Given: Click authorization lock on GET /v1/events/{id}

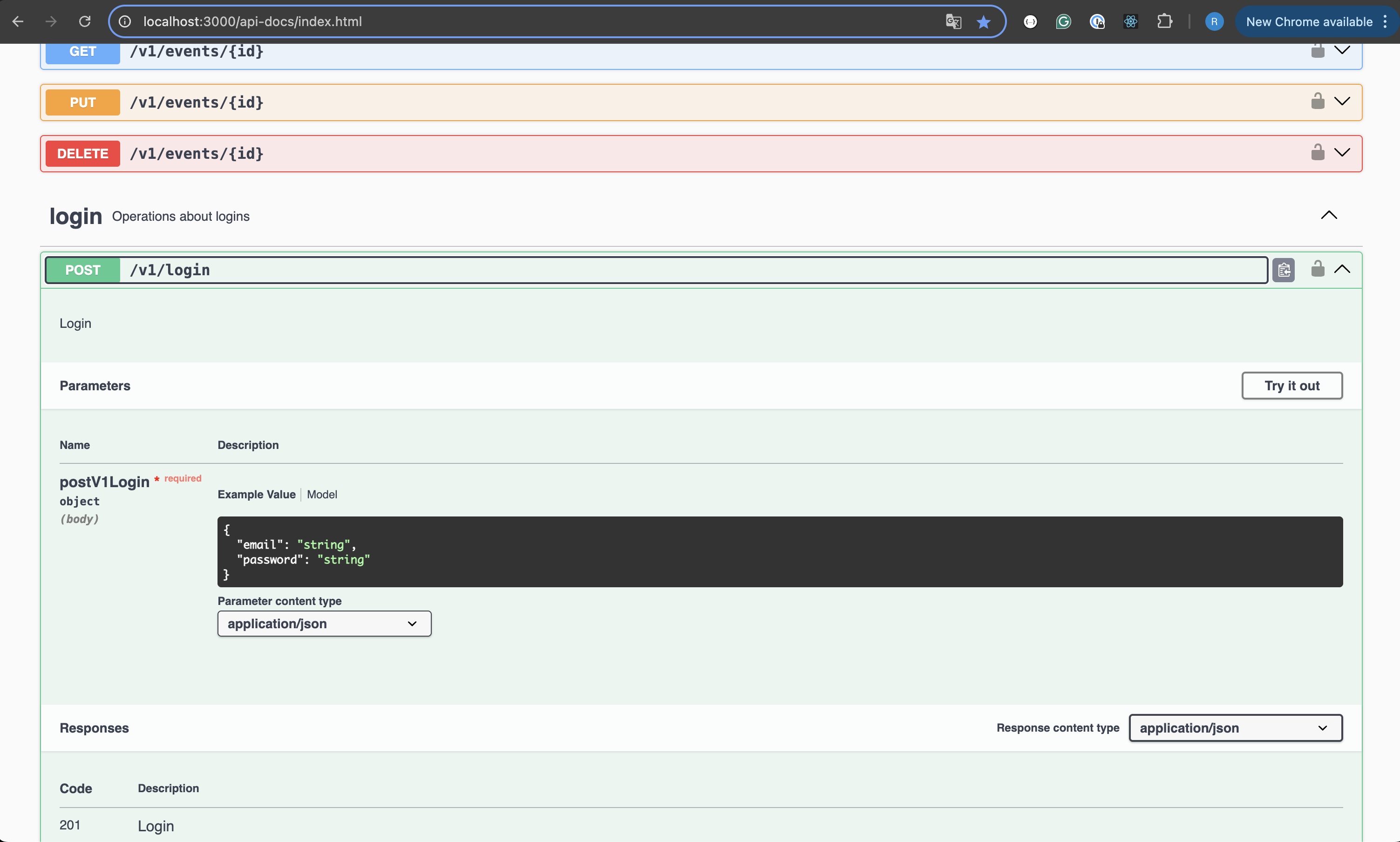Looking at the screenshot, I should (1317, 50).
